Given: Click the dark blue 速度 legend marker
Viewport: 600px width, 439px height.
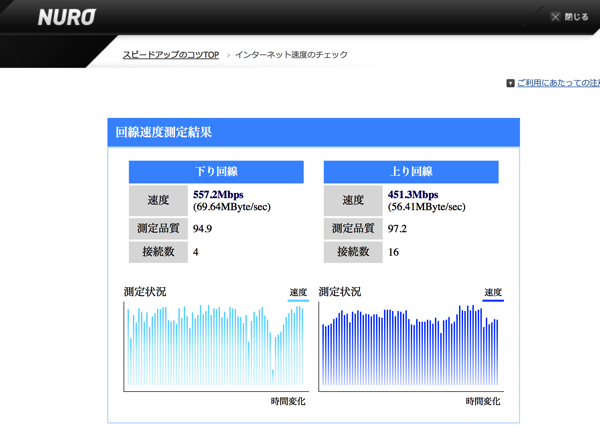Looking at the screenshot, I should pyautogui.click(x=493, y=294).
